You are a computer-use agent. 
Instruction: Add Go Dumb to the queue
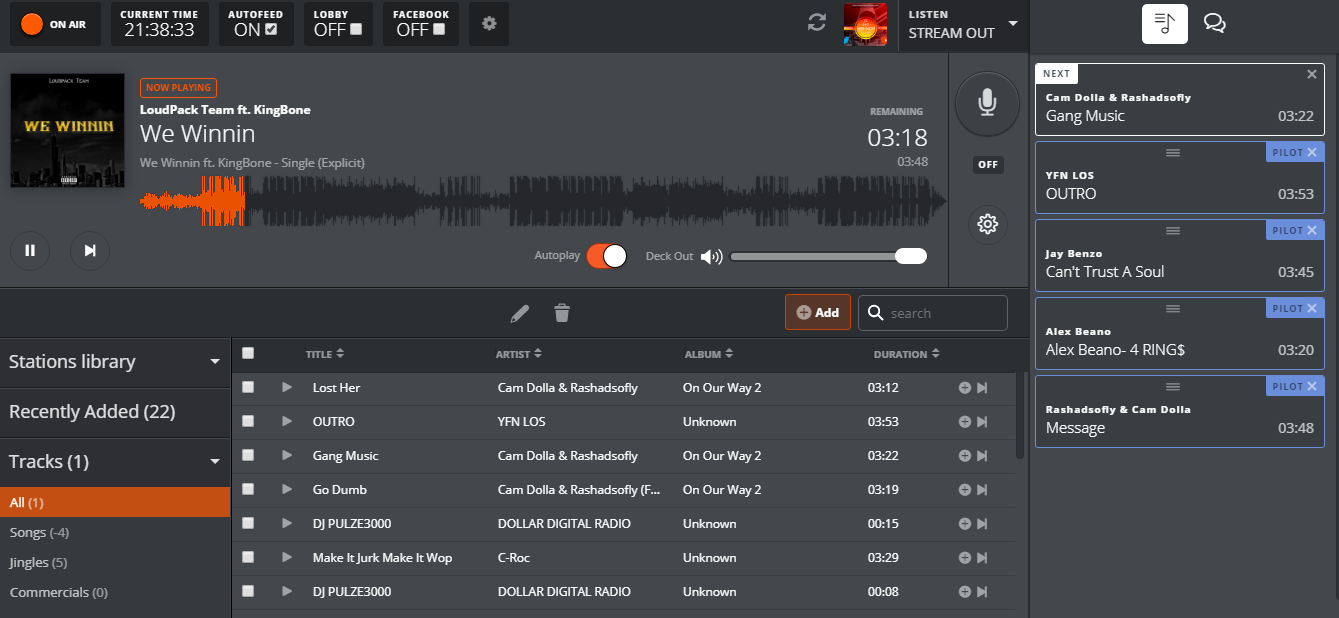(965, 490)
